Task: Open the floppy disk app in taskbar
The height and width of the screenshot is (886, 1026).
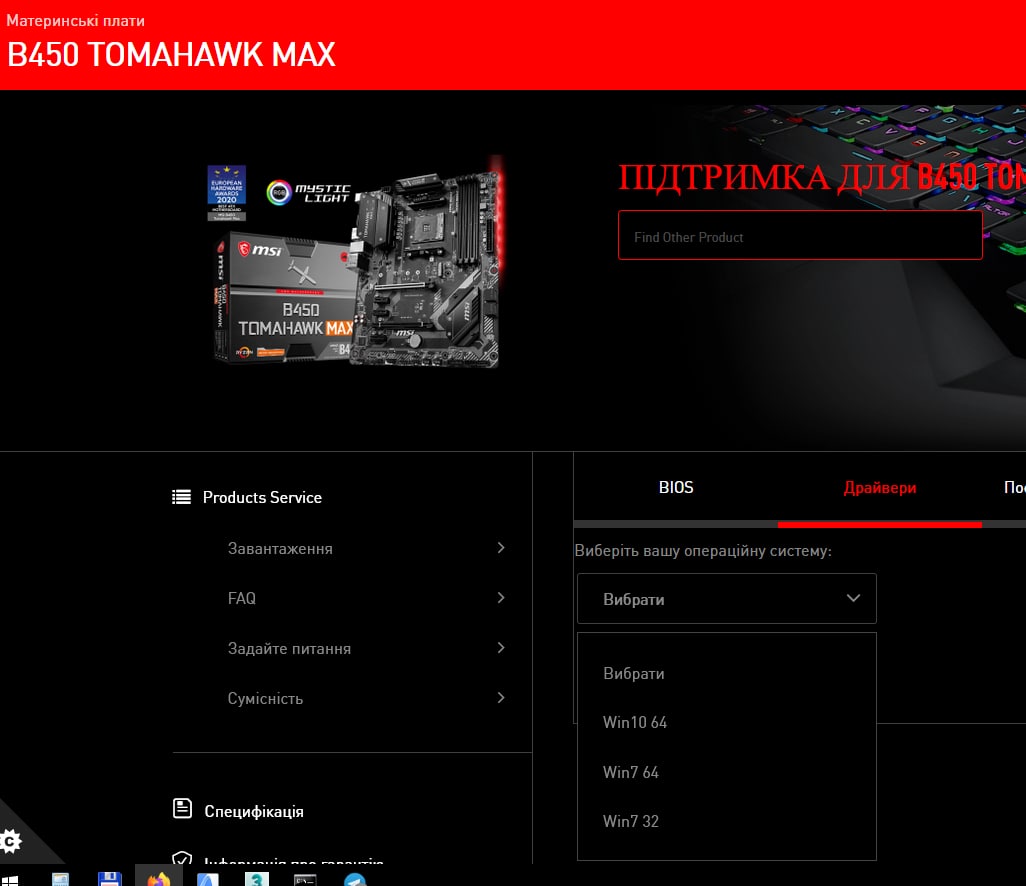Action: pos(109,879)
